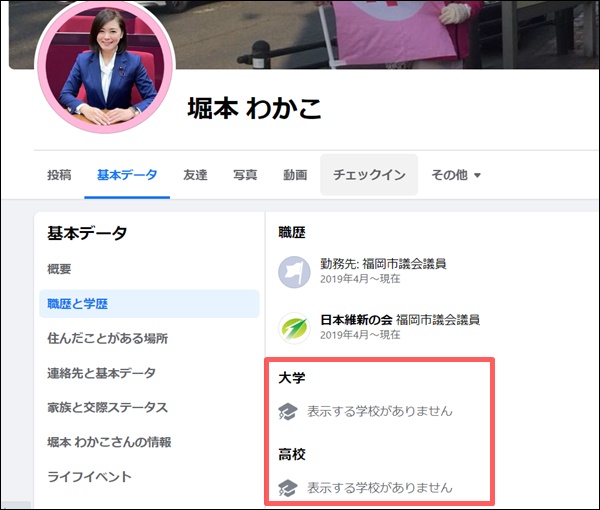The image size is (600, 510).
Task: Open the round profile picture
Action: [x=105, y=66]
